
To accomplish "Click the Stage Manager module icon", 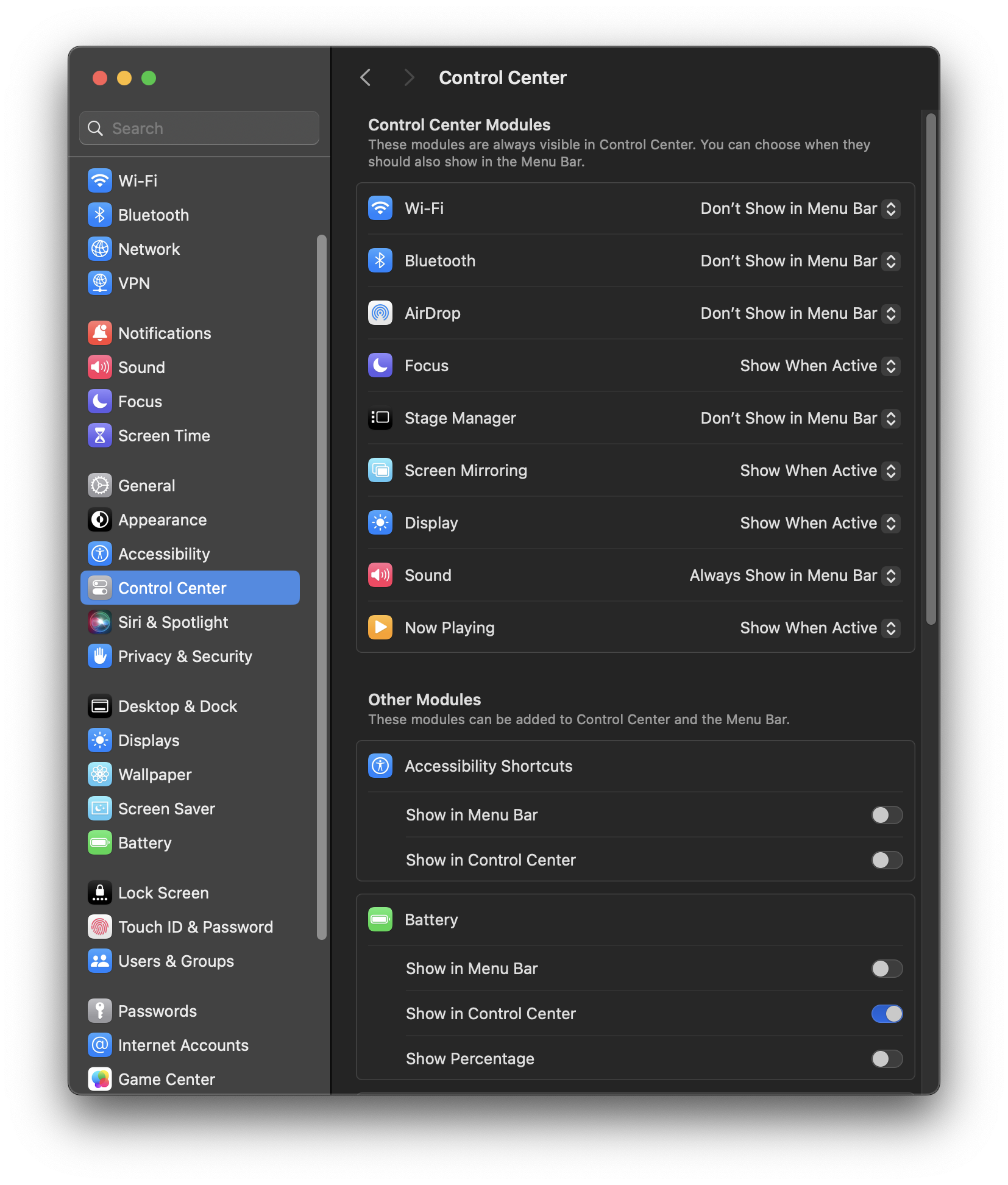I will pos(380,418).
